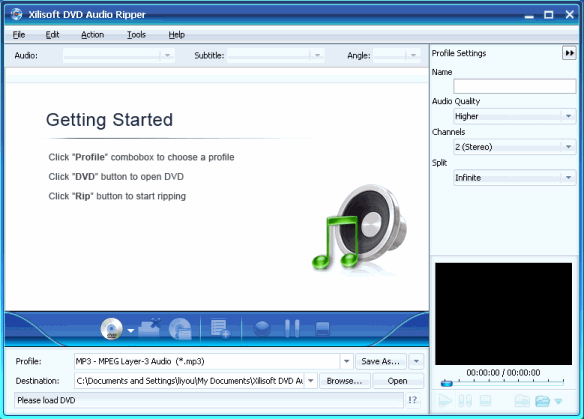Click the open snapshot folder icon
This screenshot has height=419, width=584.
coord(542,401)
